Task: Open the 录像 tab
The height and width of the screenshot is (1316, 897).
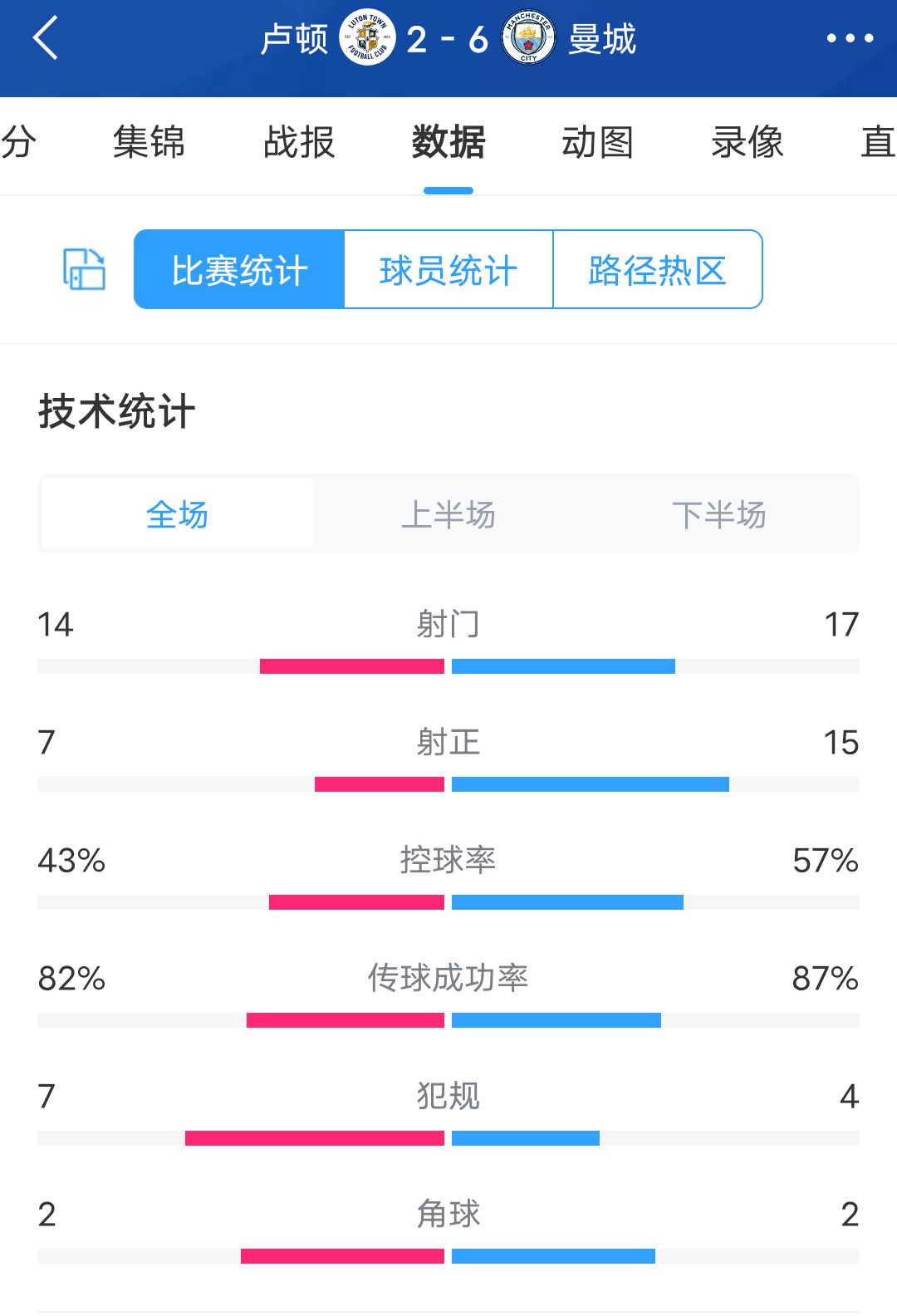Action: coord(747,142)
